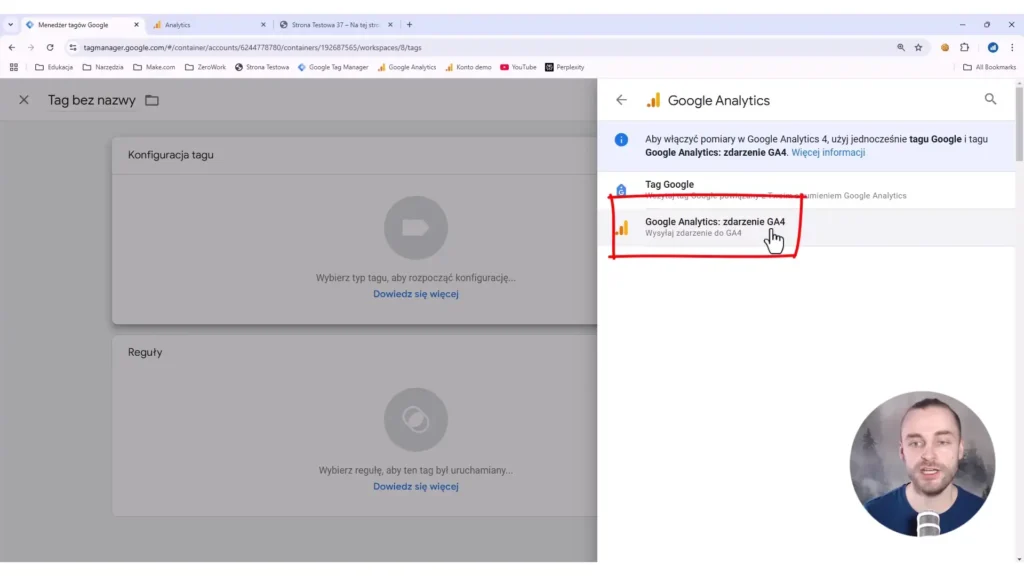This screenshot has width=1024, height=576.
Task: Close the Strona Testowa 37 tab
Action: click(x=390, y=25)
